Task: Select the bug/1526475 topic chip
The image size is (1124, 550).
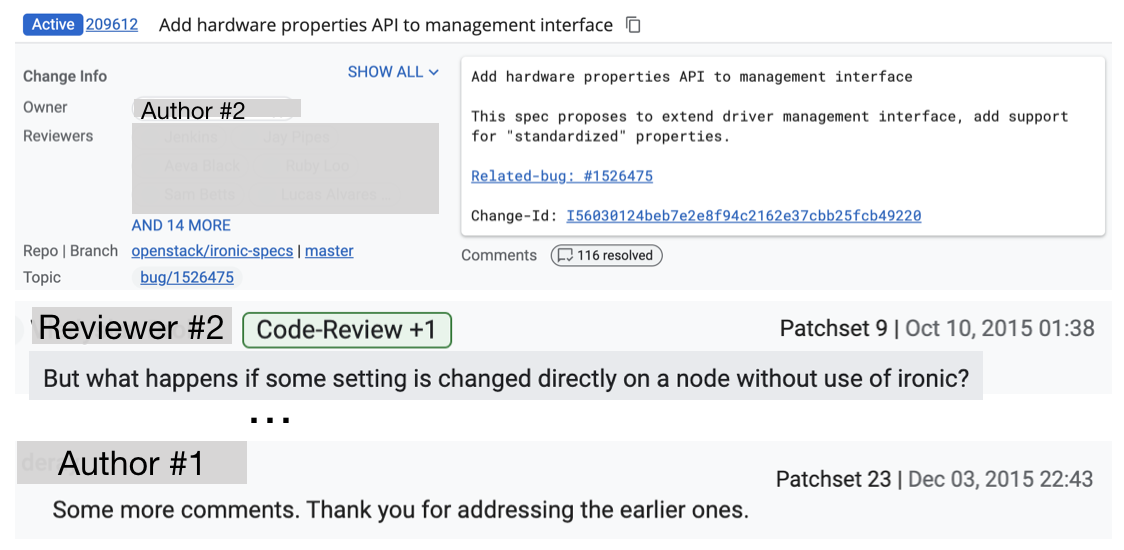Action: point(187,278)
